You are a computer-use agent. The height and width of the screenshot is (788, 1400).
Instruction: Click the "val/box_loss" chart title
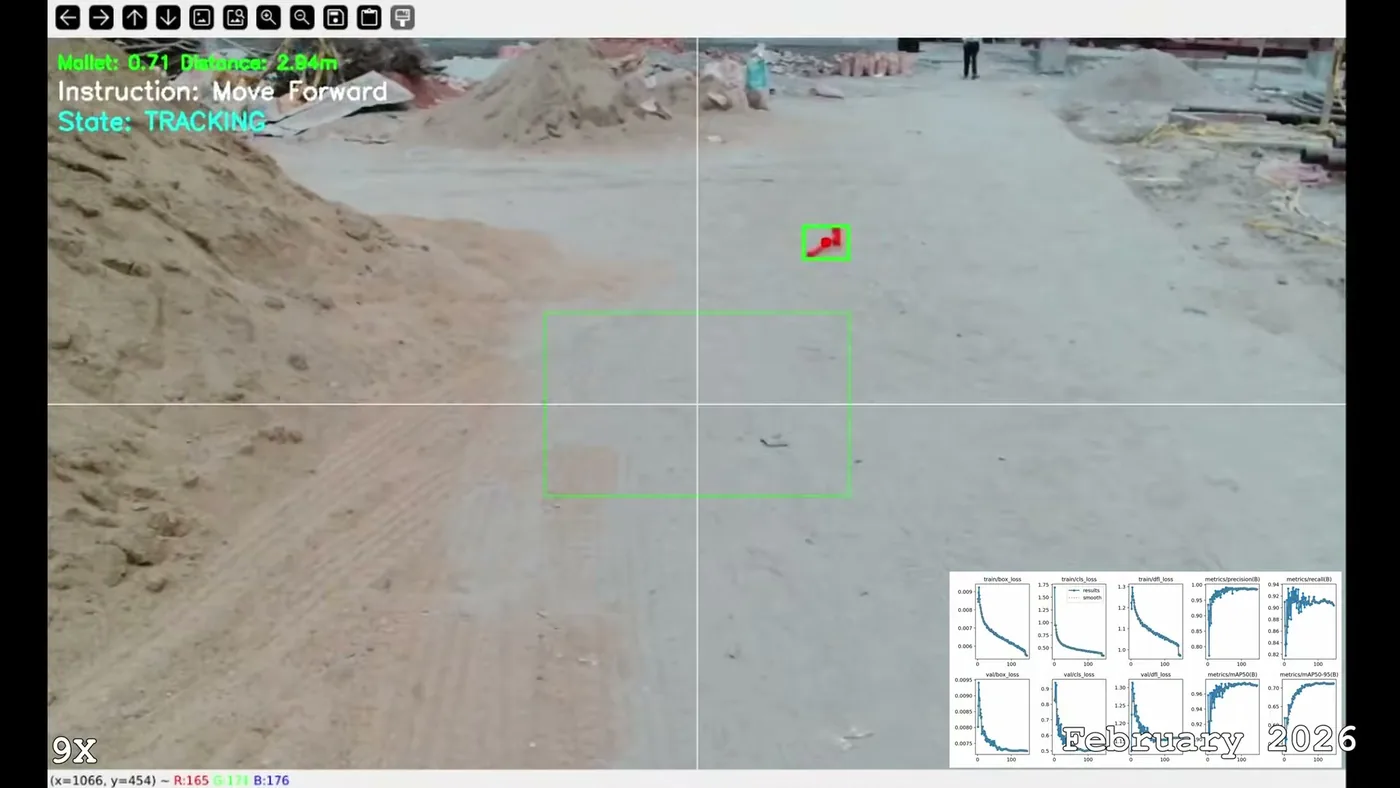pyautogui.click(x=1003, y=675)
